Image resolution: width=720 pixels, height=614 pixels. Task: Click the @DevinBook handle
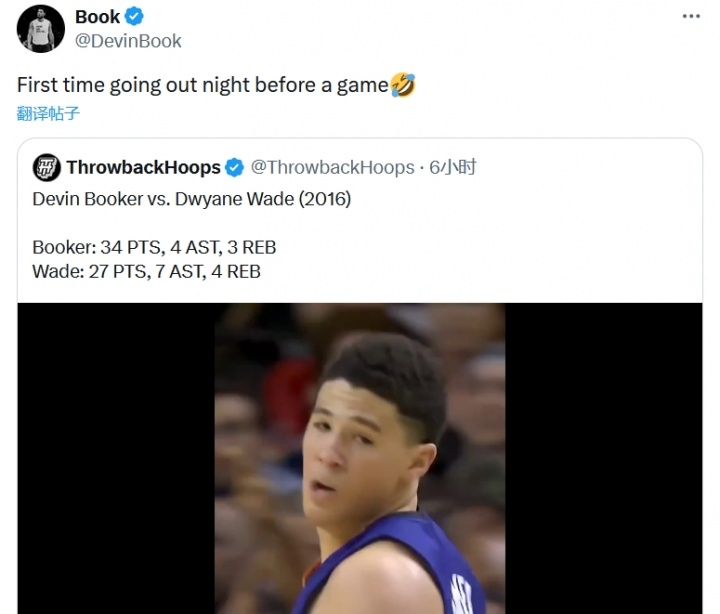(x=128, y=41)
